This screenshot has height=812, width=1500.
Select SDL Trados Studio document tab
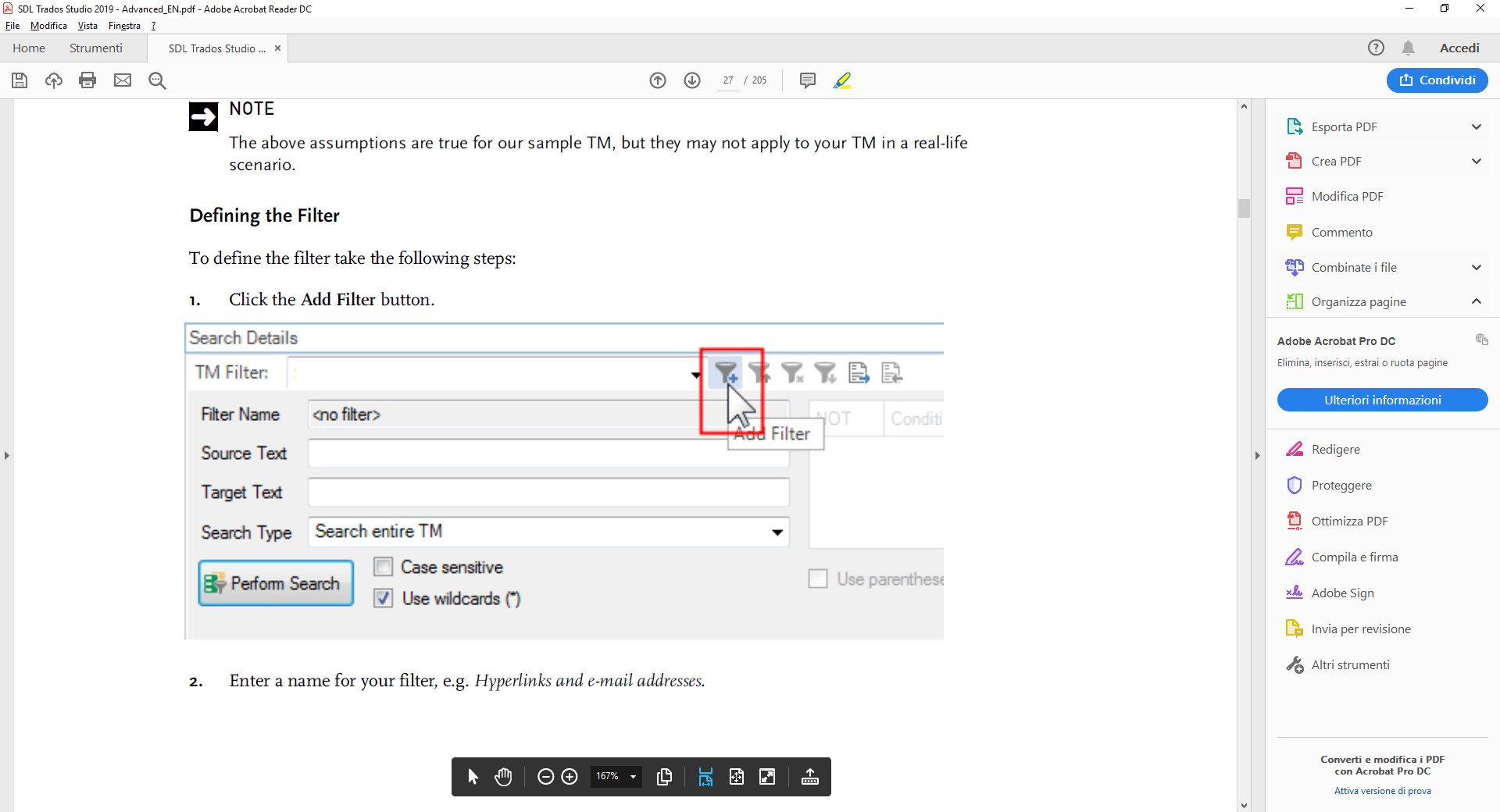click(x=216, y=48)
